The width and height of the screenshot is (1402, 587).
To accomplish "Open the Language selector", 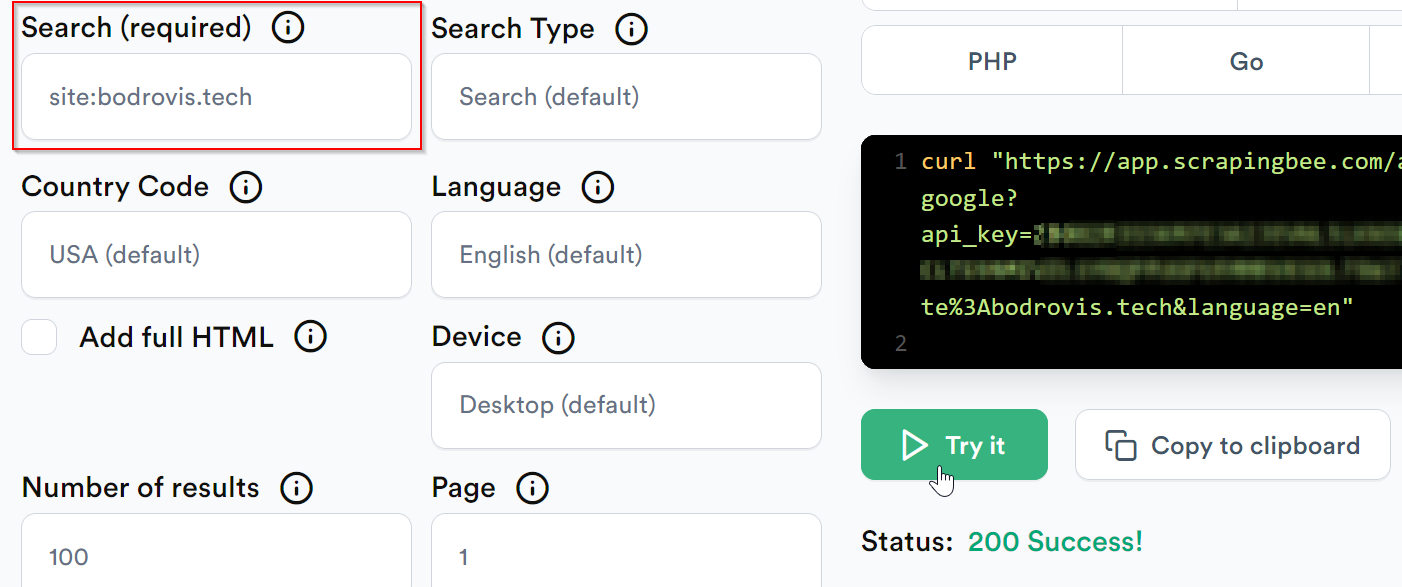I will point(626,254).
